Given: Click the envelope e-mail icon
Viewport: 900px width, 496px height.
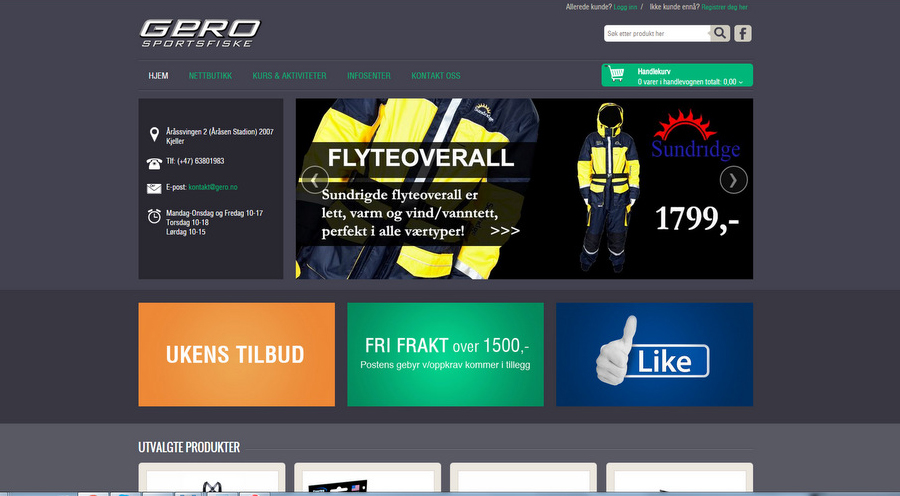Looking at the screenshot, I should pos(154,188).
